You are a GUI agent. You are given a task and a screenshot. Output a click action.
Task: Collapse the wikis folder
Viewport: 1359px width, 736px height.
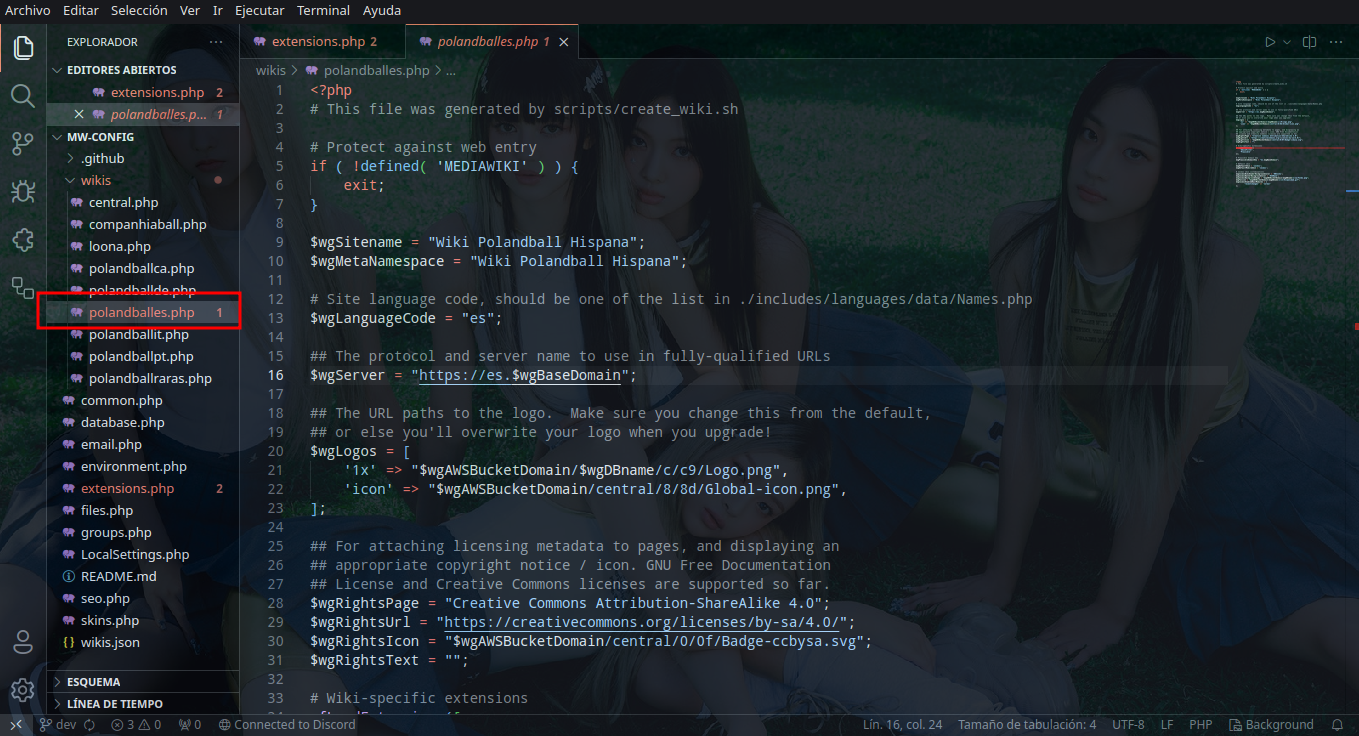[x=95, y=181]
